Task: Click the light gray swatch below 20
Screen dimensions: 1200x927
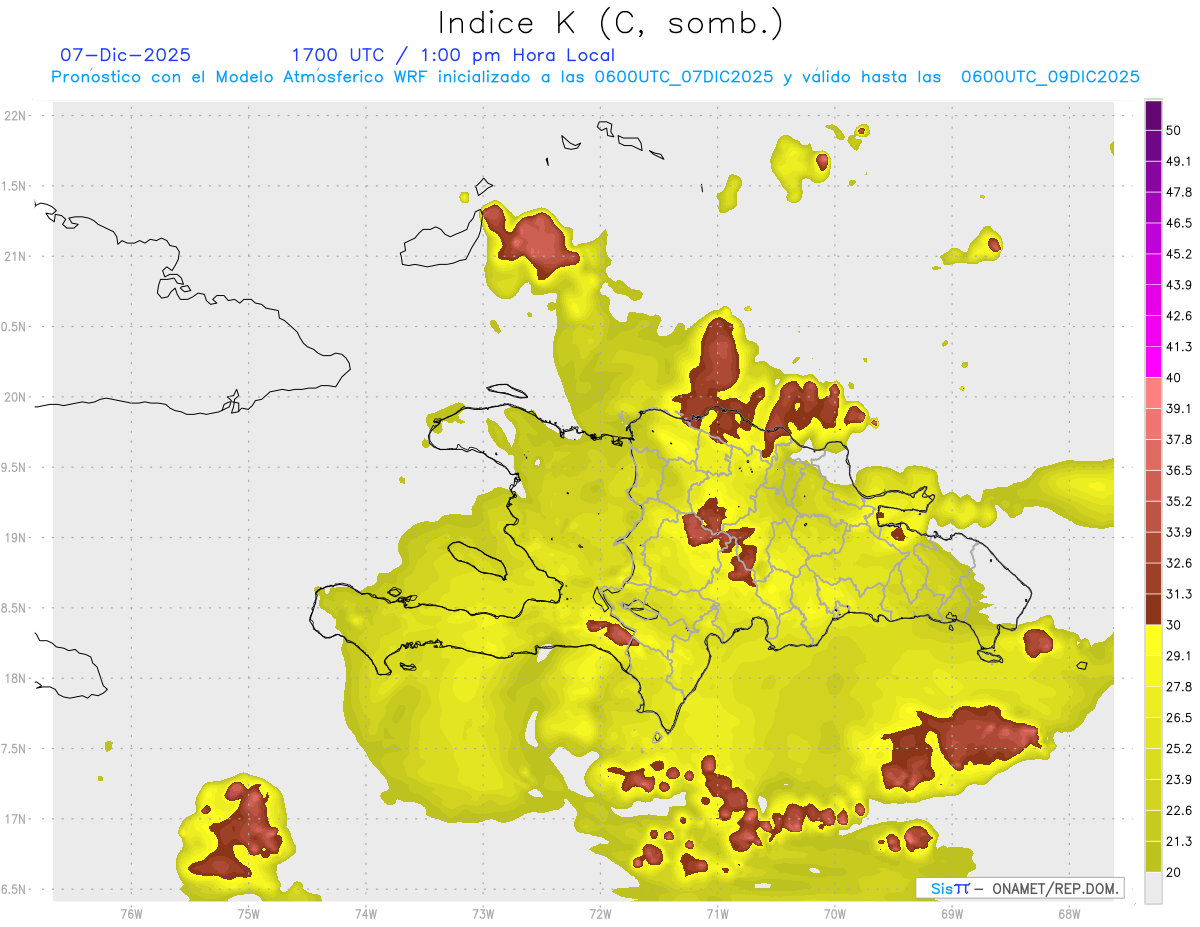Action: (1153, 888)
